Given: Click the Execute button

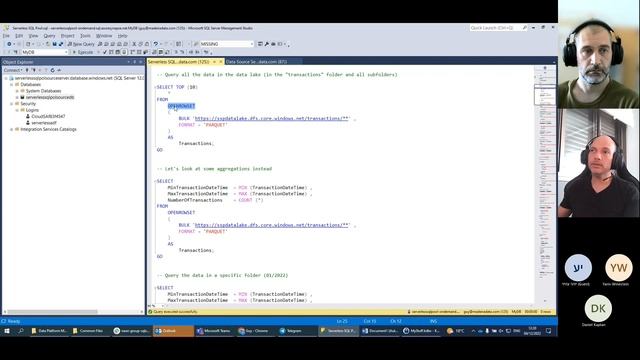Looking at the screenshot, I should click(83, 52).
